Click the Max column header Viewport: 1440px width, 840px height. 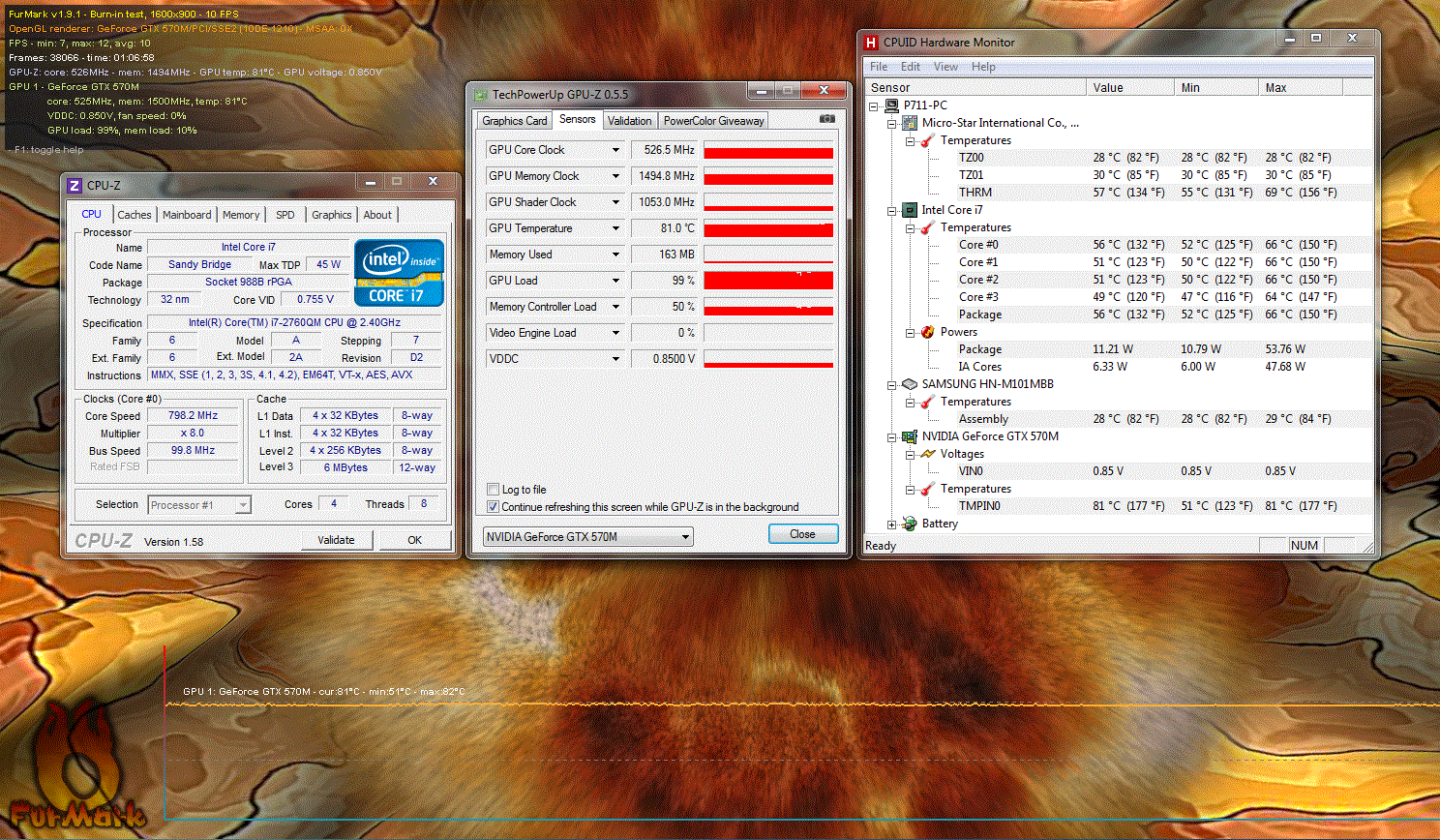point(1303,87)
